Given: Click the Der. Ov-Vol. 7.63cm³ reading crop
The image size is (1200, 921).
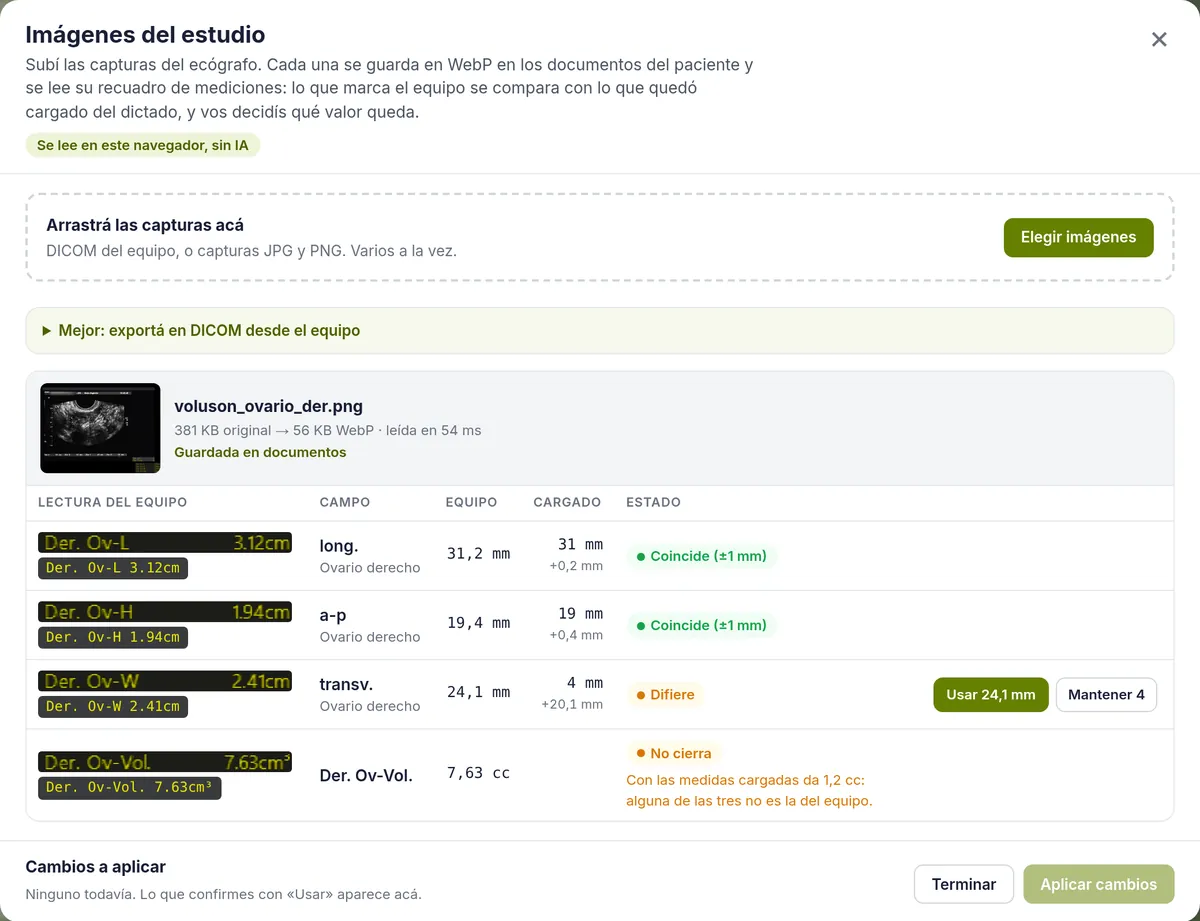Looking at the screenshot, I should (x=165, y=763).
